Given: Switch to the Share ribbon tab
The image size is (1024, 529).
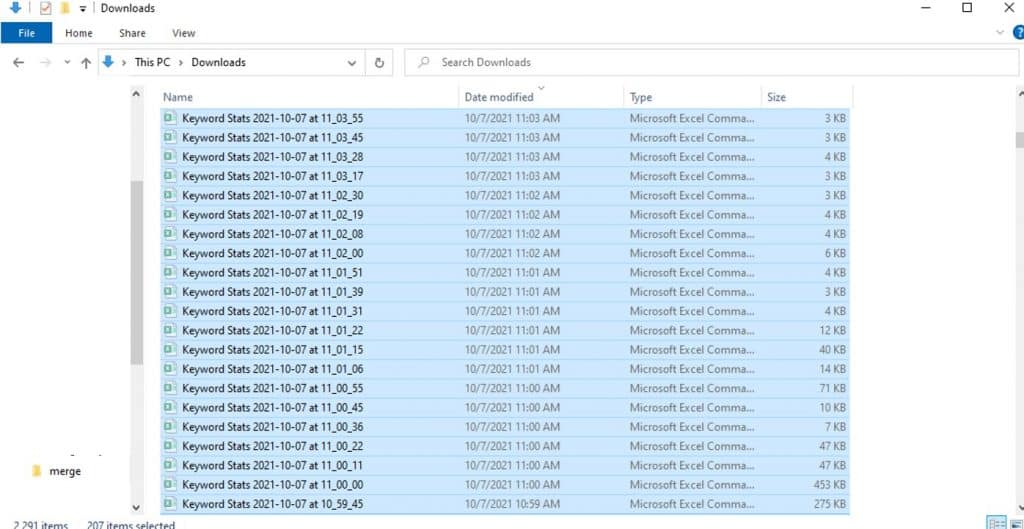Looking at the screenshot, I should click(x=133, y=33).
